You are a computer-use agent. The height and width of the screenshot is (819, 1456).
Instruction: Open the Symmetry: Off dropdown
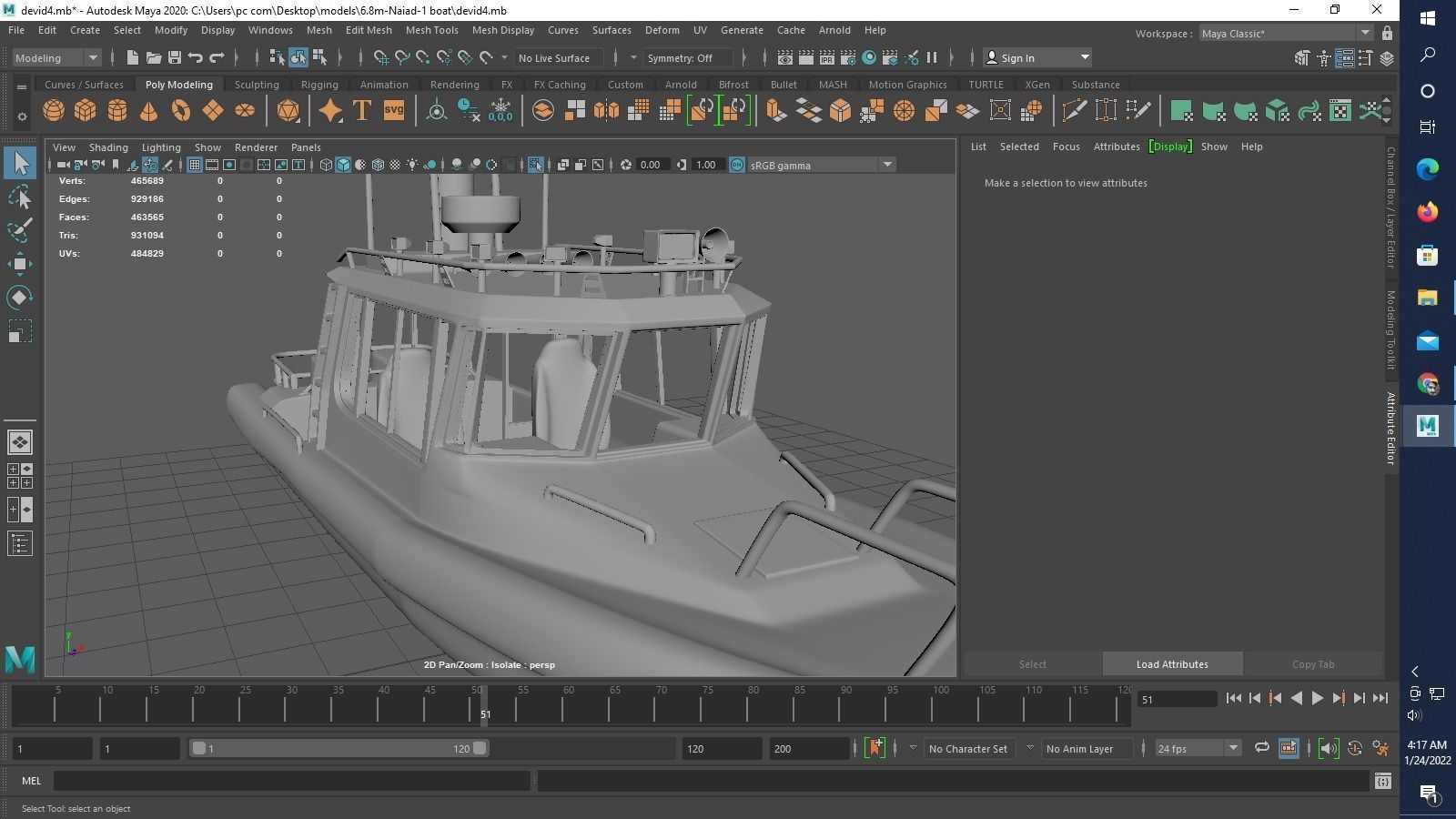tap(689, 57)
